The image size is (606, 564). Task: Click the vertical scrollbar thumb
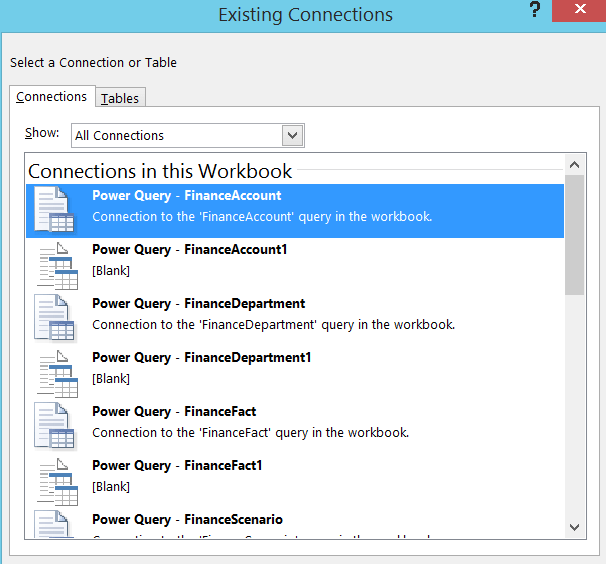(574, 235)
